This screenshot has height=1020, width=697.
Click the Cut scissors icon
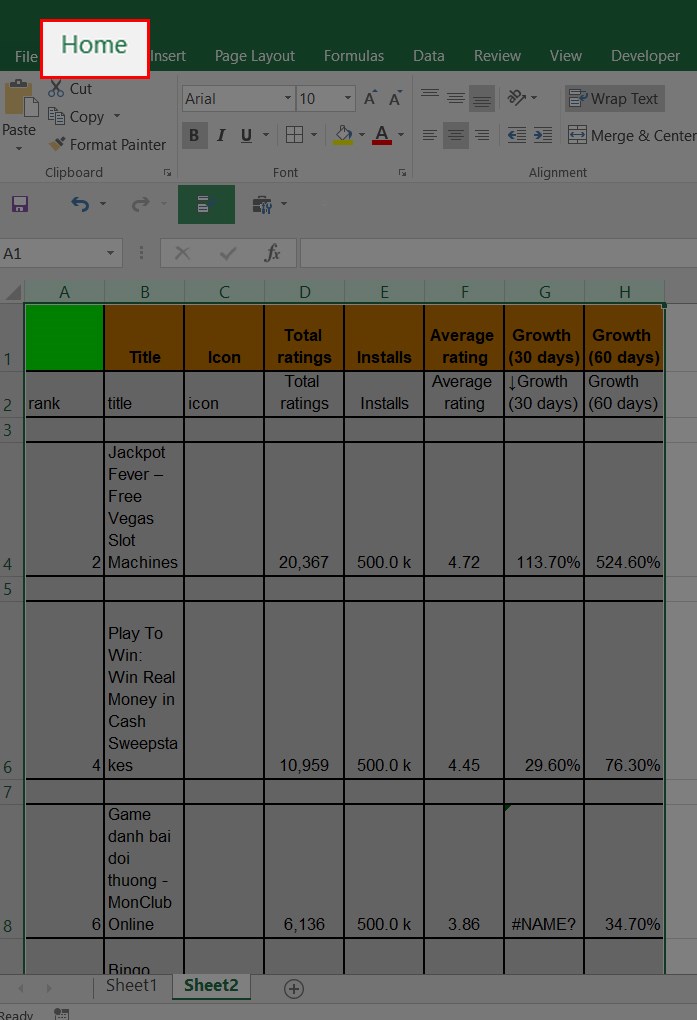click(x=56, y=88)
